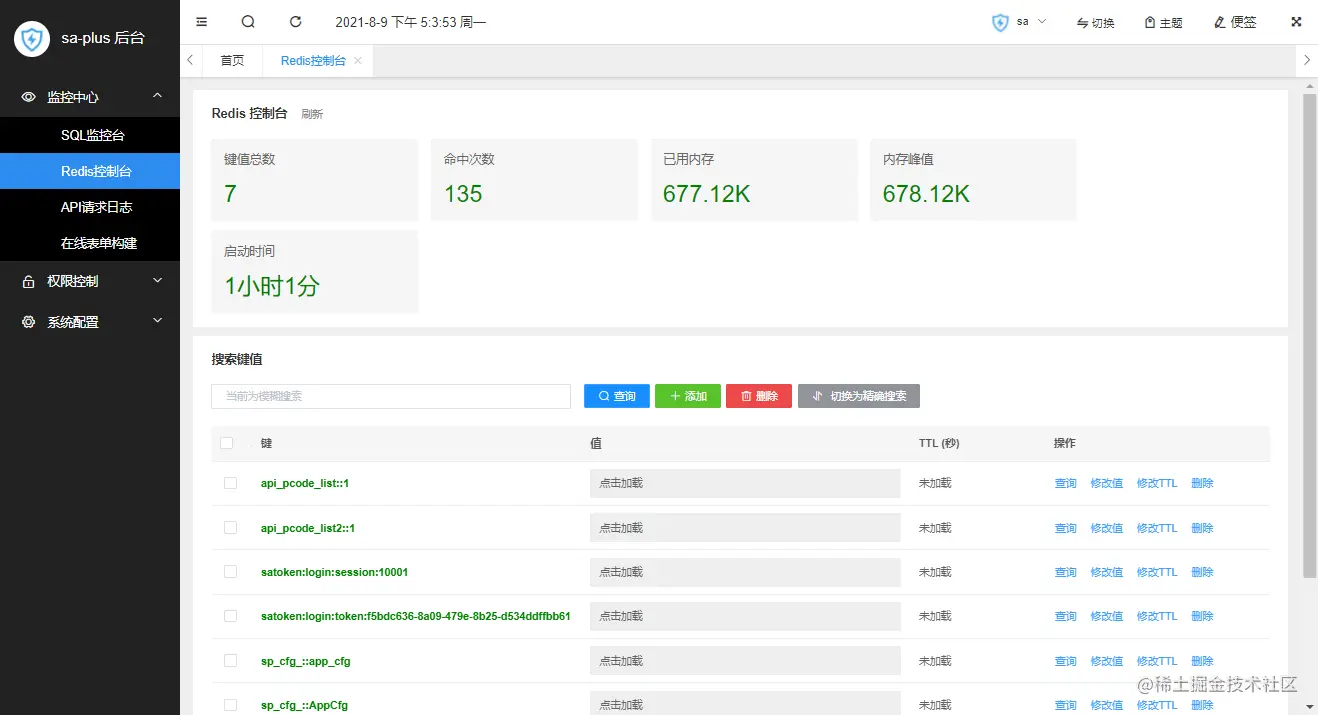Click the 已用内存 value 677.12K
The height and width of the screenshot is (715, 1318).
[x=707, y=194]
